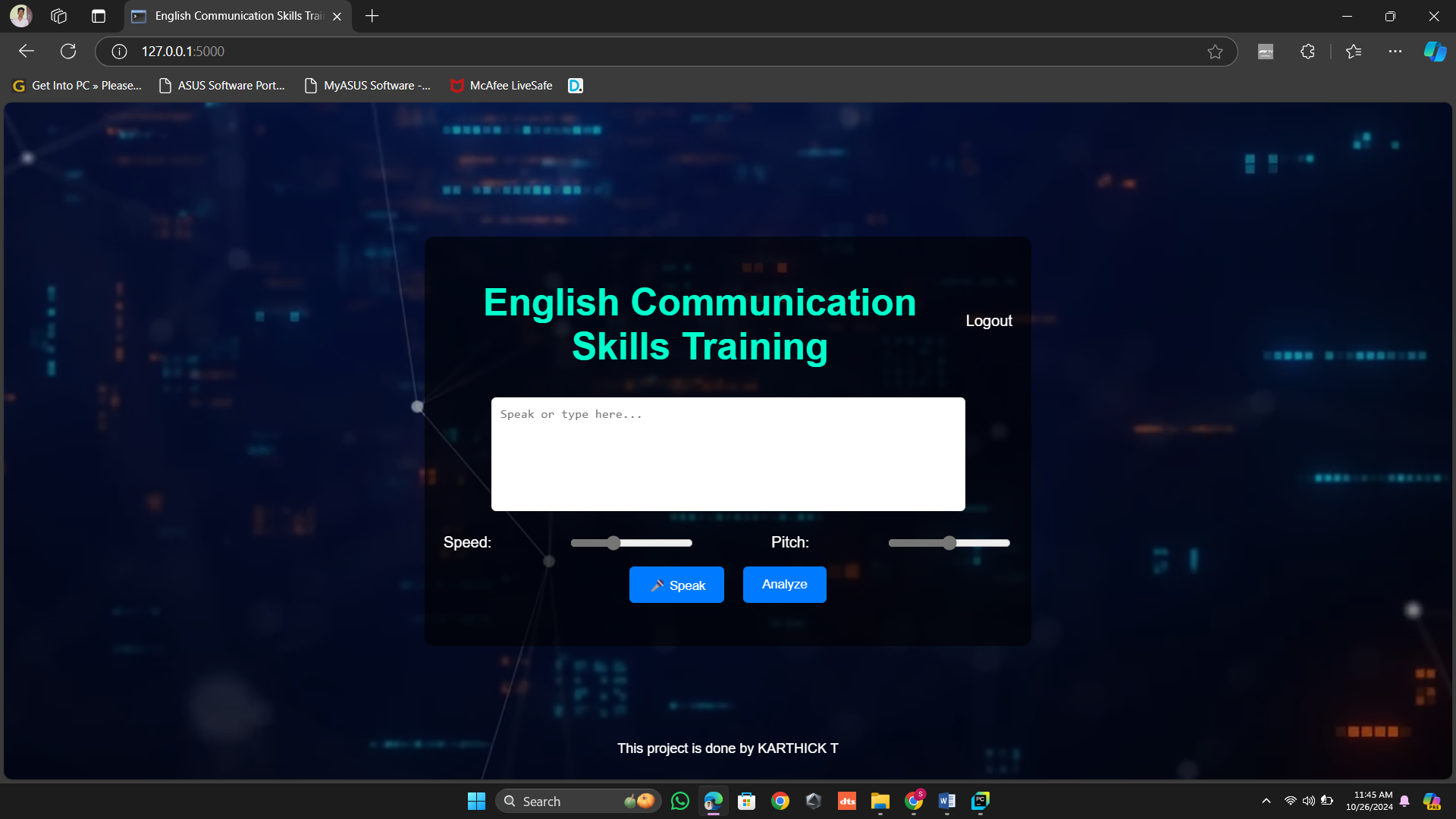Click the Speed slider handle
Viewport: 1456px width, 819px height.
613,543
